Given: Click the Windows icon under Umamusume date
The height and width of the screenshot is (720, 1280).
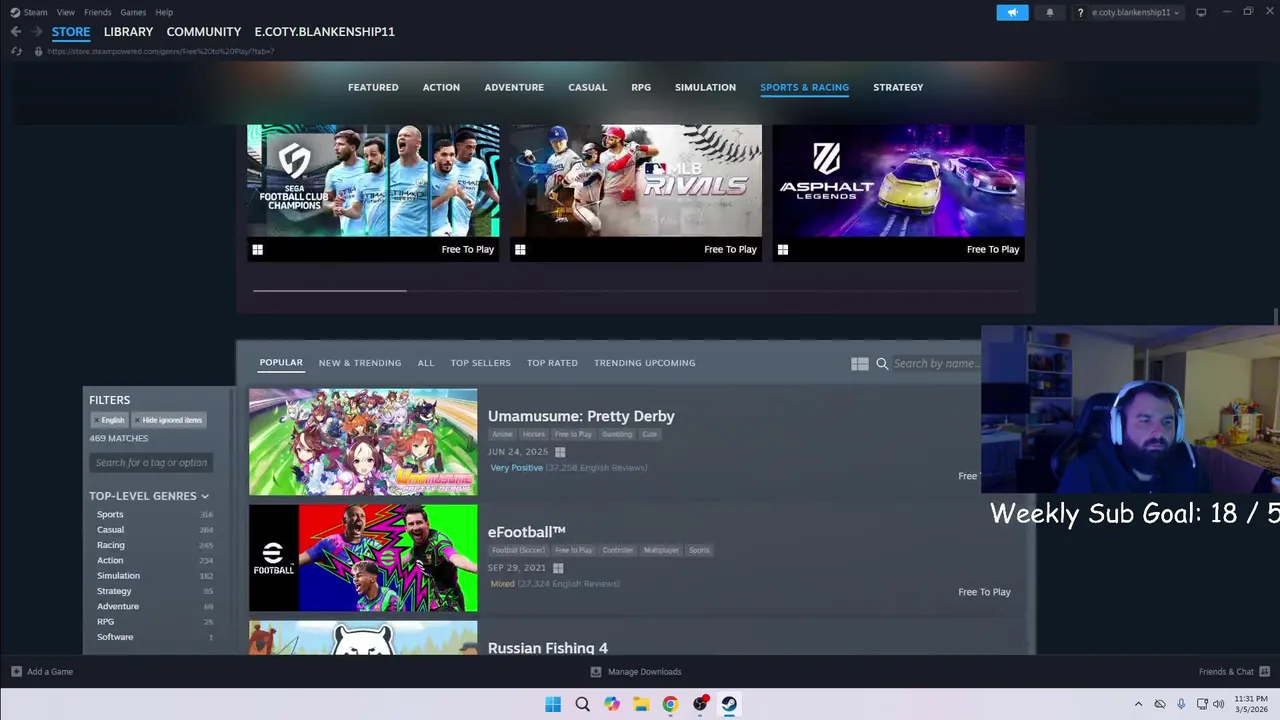Looking at the screenshot, I should pyautogui.click(x=560, y=452).
